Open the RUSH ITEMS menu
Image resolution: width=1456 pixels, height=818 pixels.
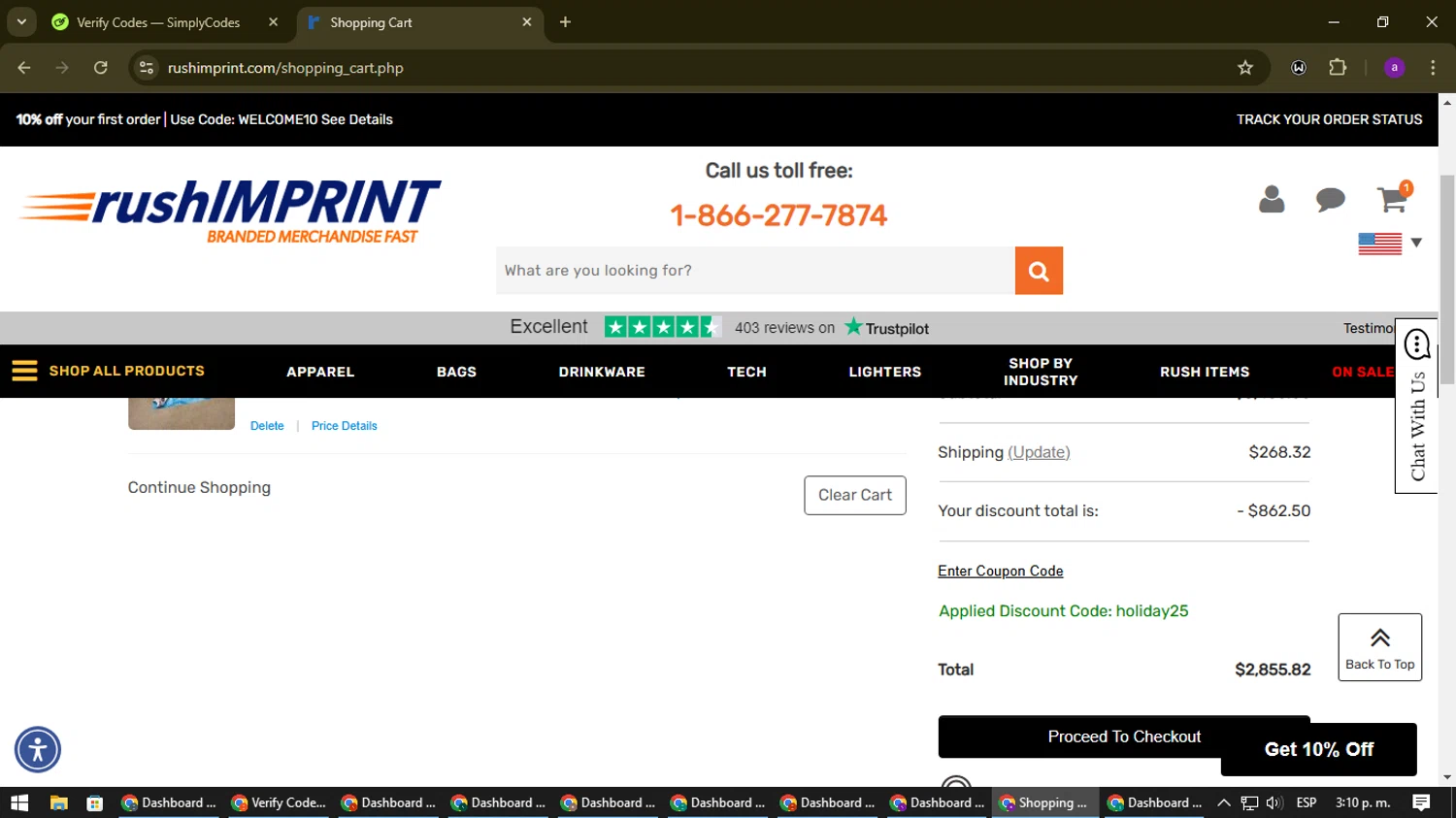coord(1205,372)
